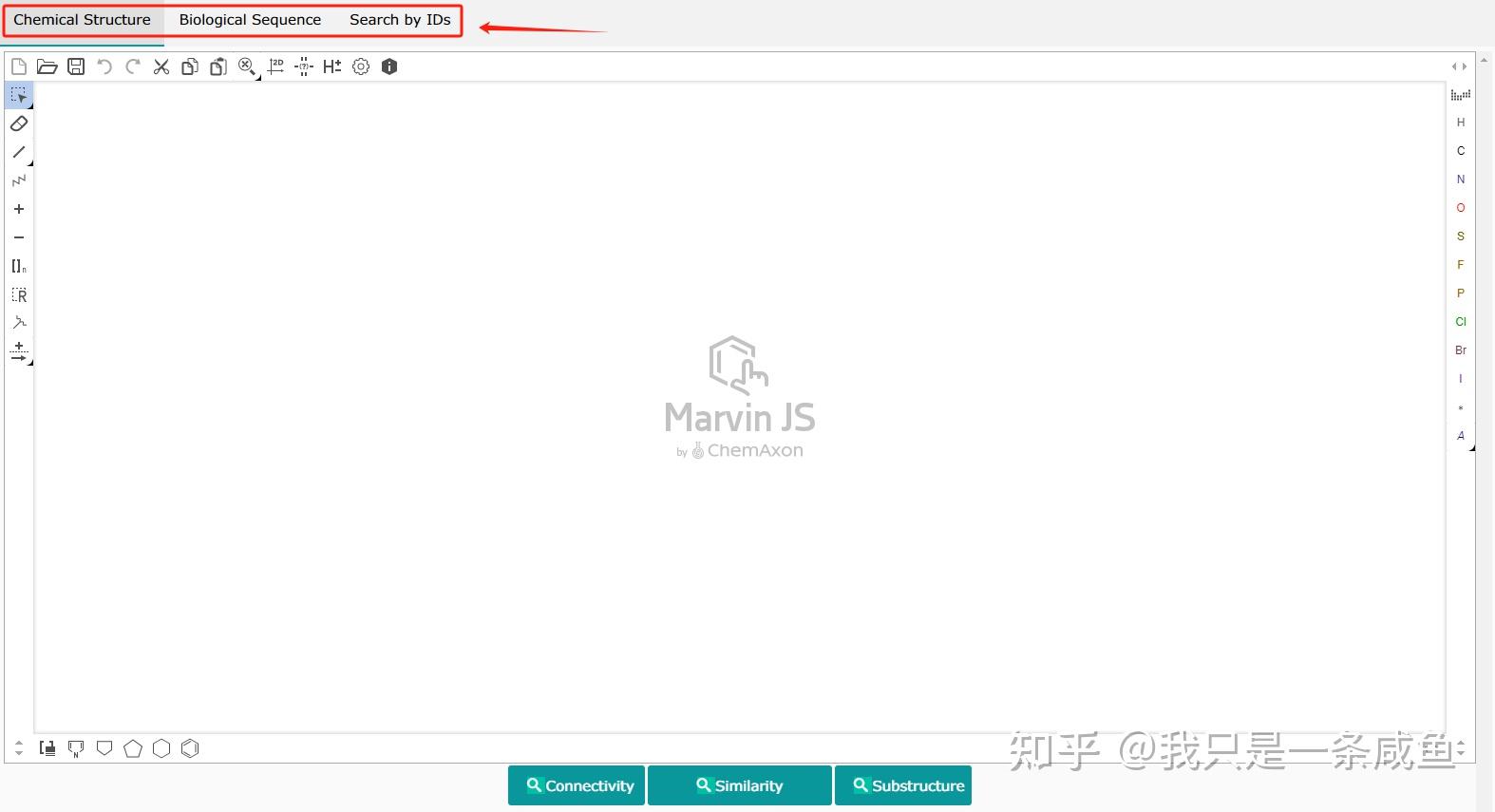
Task: Pick the oxygen O atom
Action: pyautogui.click(x=1461, y=208)
